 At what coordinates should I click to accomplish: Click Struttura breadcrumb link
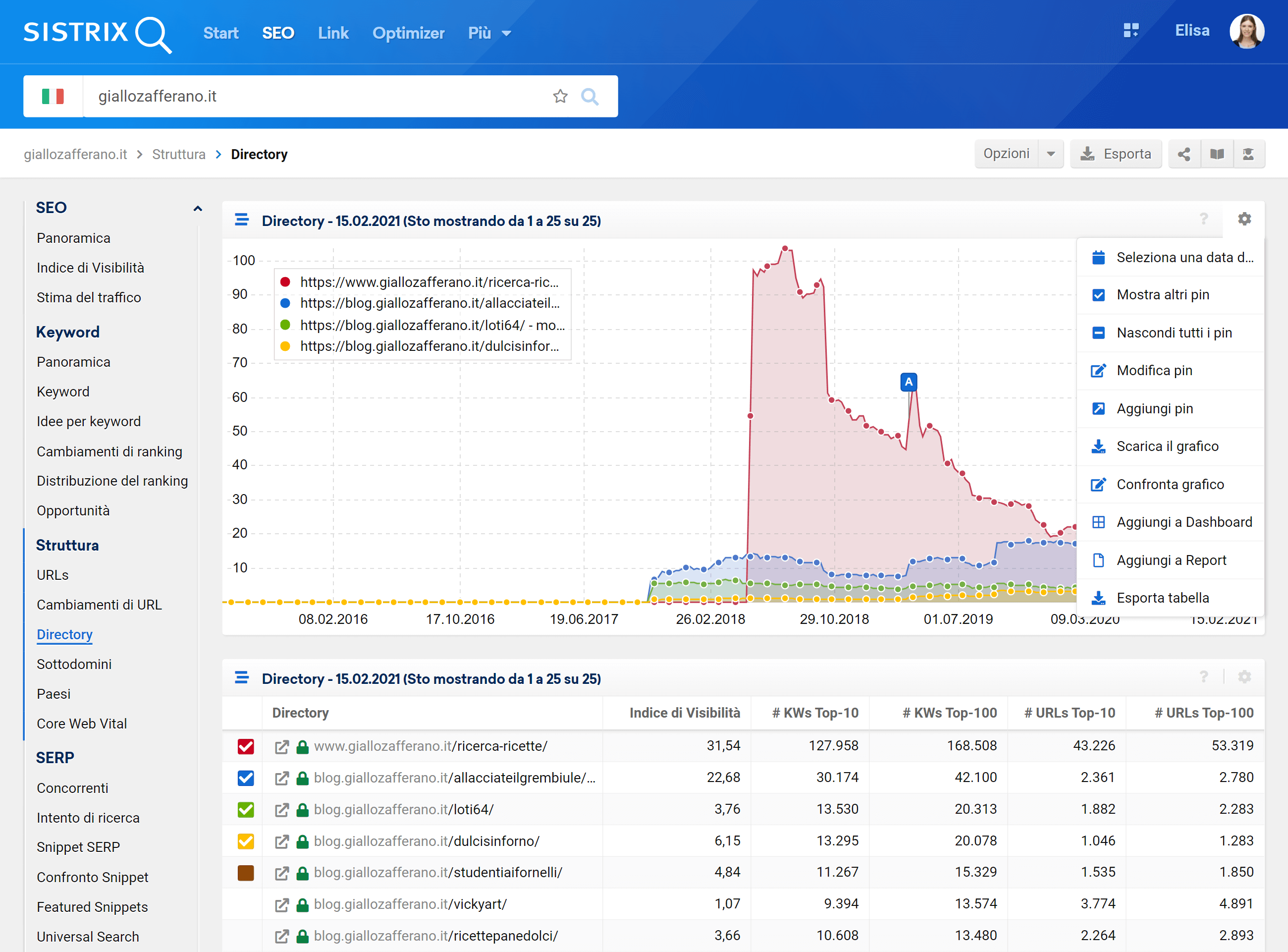pos(178,155)
